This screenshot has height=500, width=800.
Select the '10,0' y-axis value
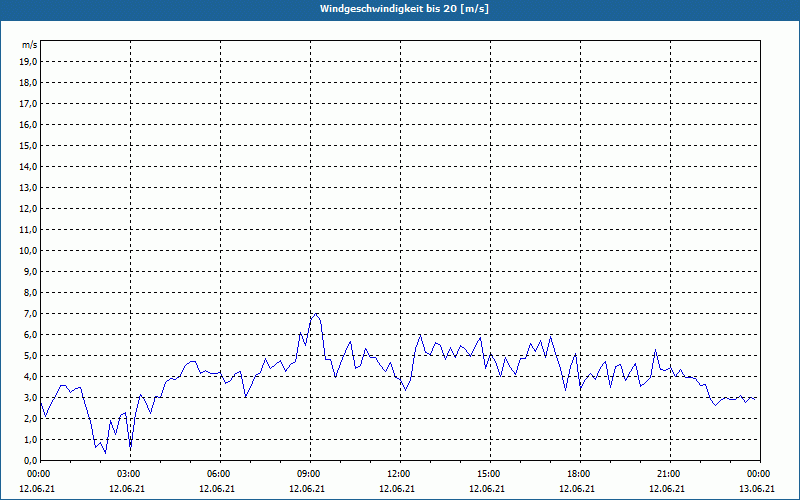click(x=29, y=251)
